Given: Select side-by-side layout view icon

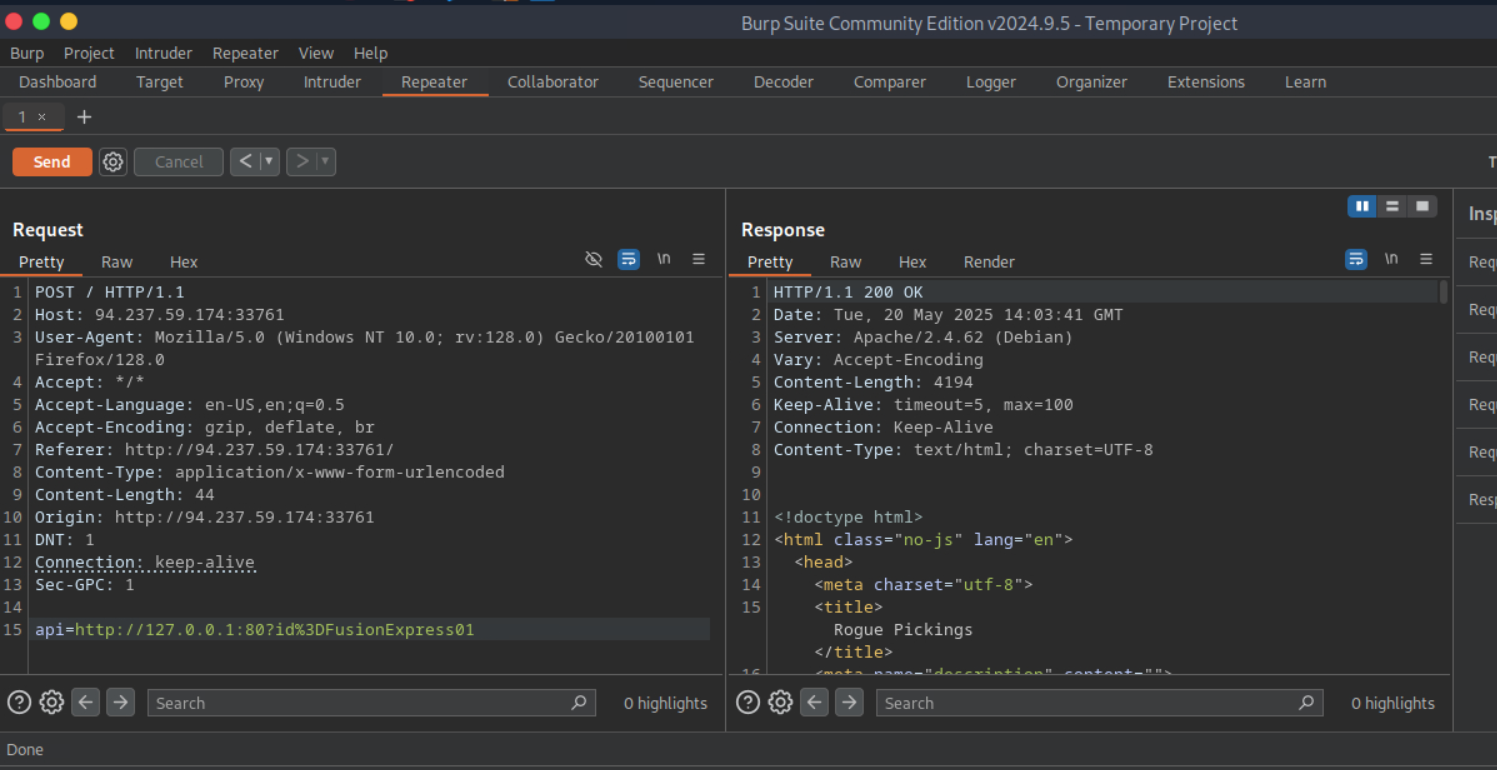Looking at the screenshot, I should [1361, 207].
